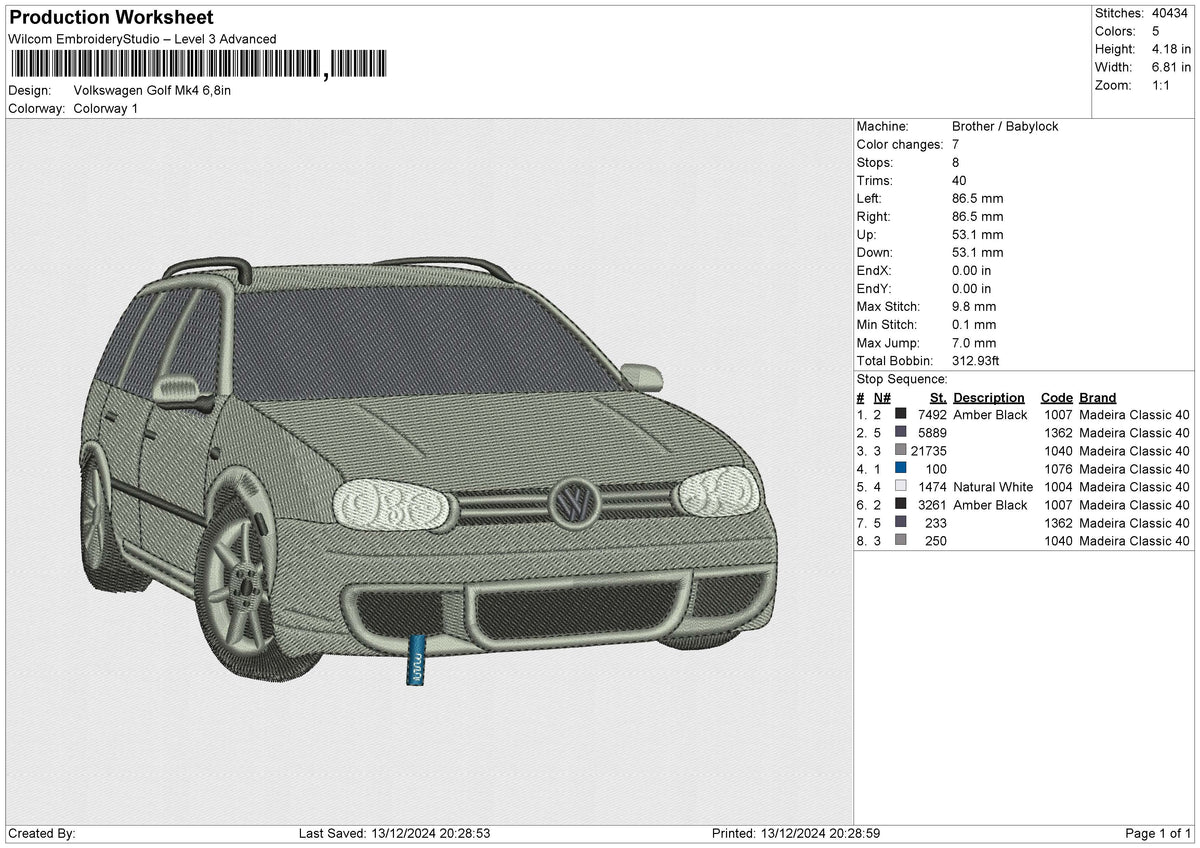Viewport: 1200px width, 848px height.
Task: Click the 'Stops:' label
Action: (875, 162)
